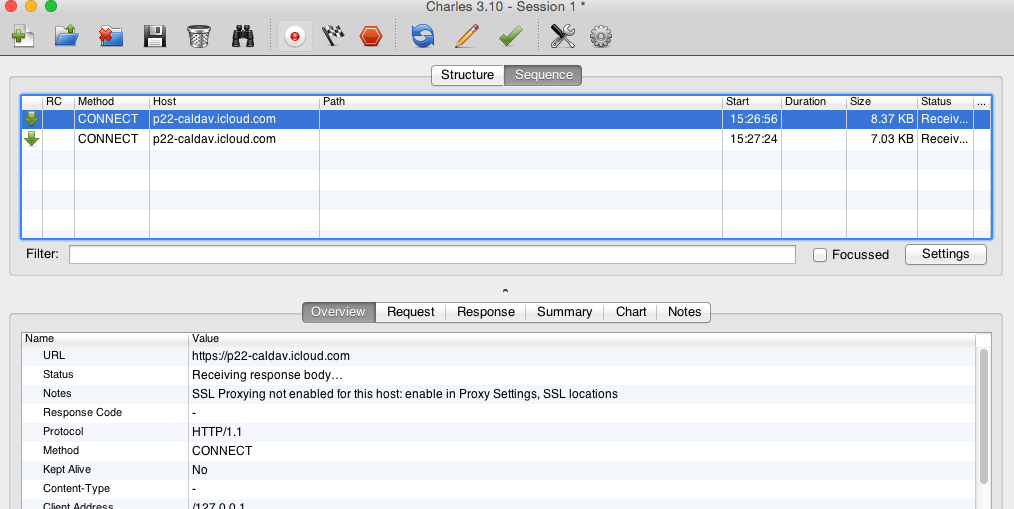The width and height of the screenshot is (1014, 509).
Task: Zoom window with green button
Action: (x=51, y=6)
